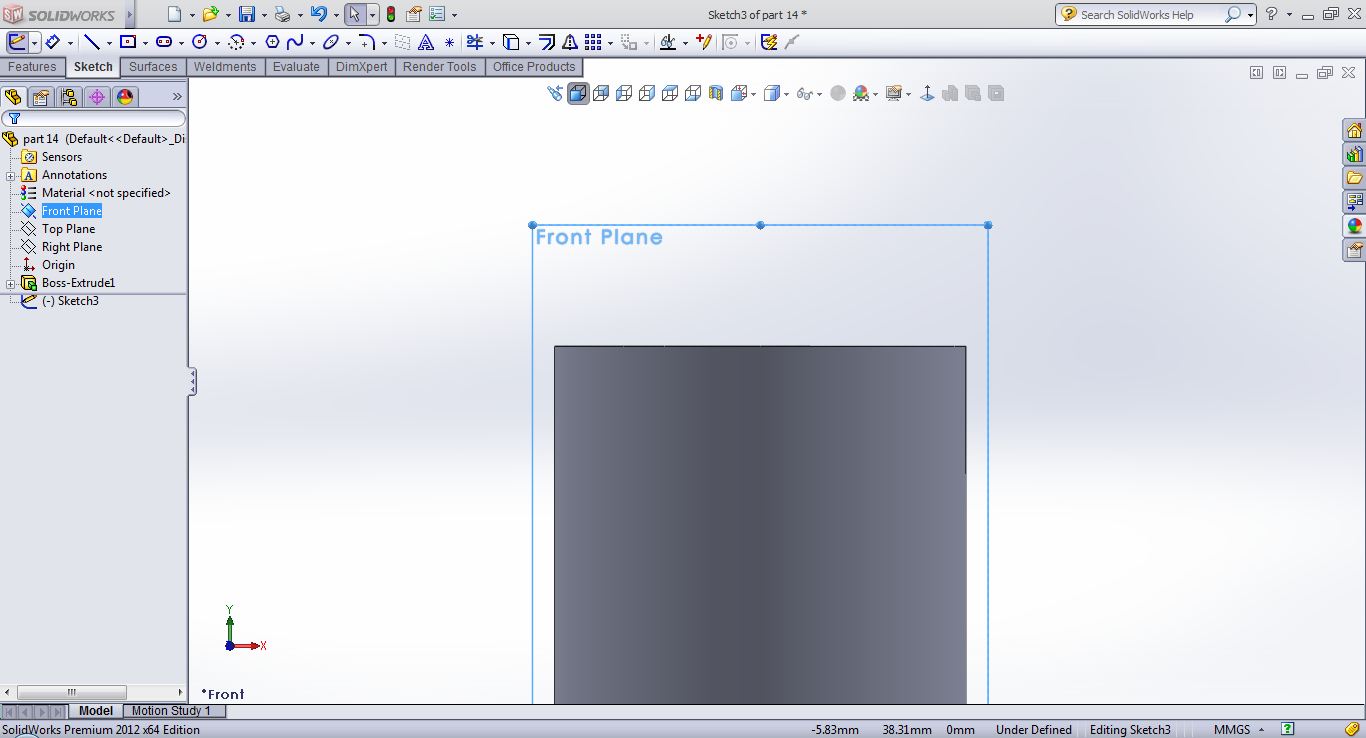
Task: Click the Save icon
Action: point(246,14)
